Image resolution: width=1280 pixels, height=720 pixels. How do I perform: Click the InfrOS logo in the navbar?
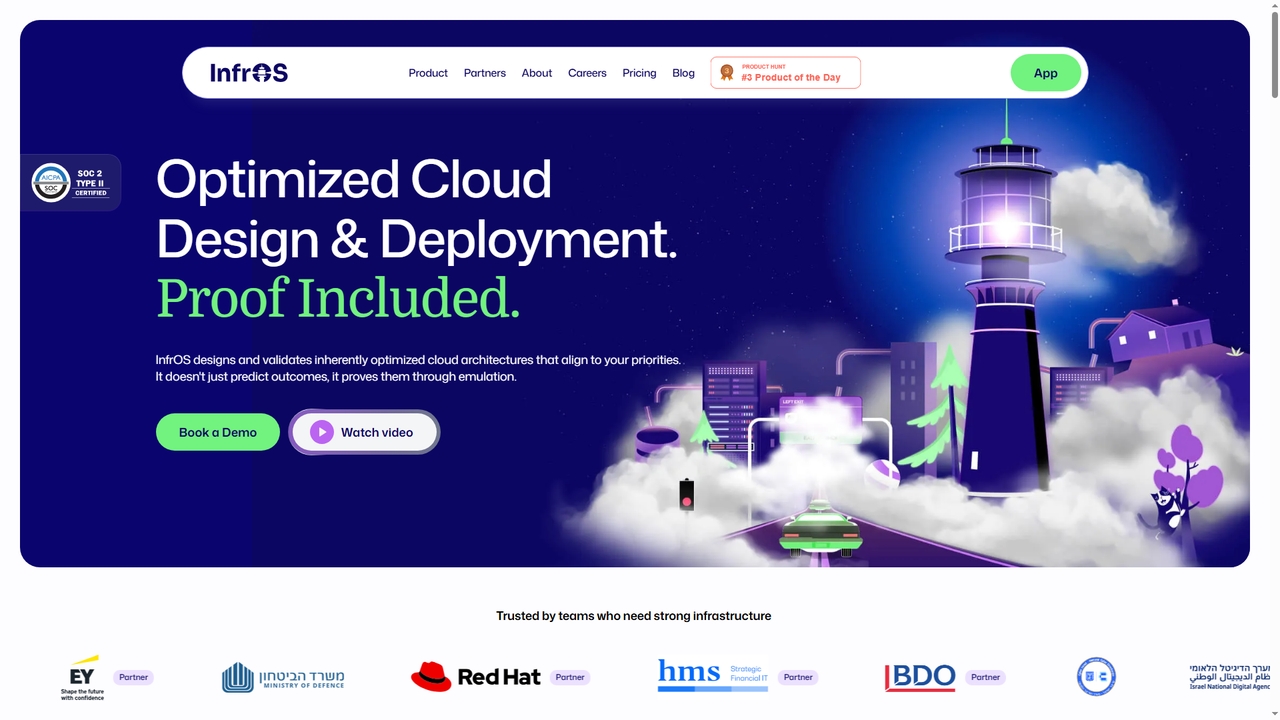tap(249, 73)
